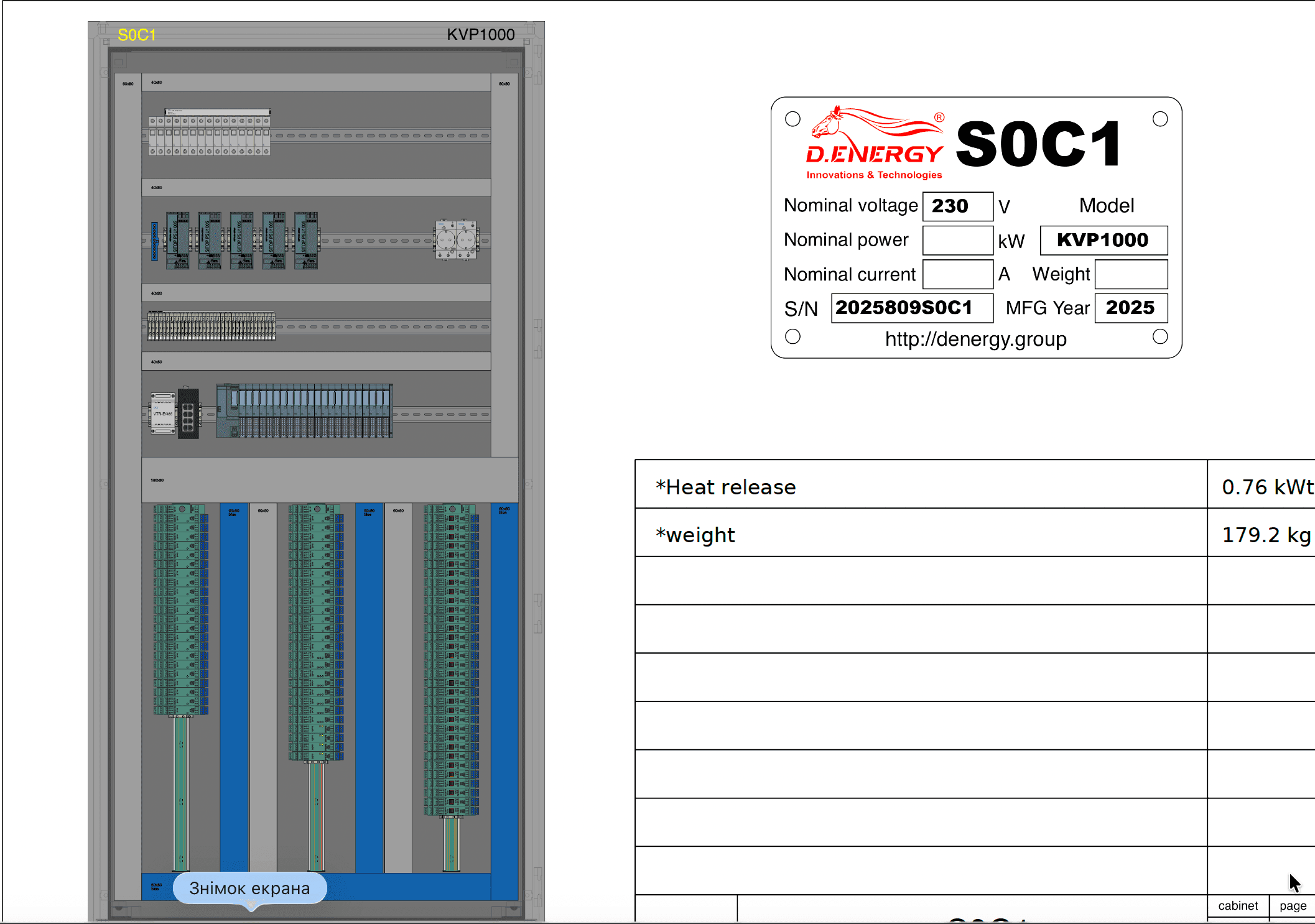Select the double socket outlet component
This screenshot has height=924, width=1315.
(456, 239)
